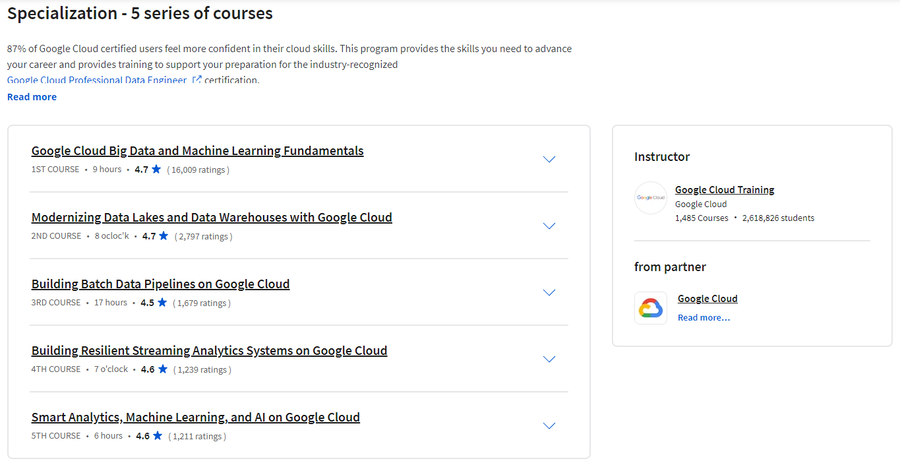This screenshot has width=900, height=467.
Task: Click the external link icon beside Data Engineer
Action: [196, 80]
